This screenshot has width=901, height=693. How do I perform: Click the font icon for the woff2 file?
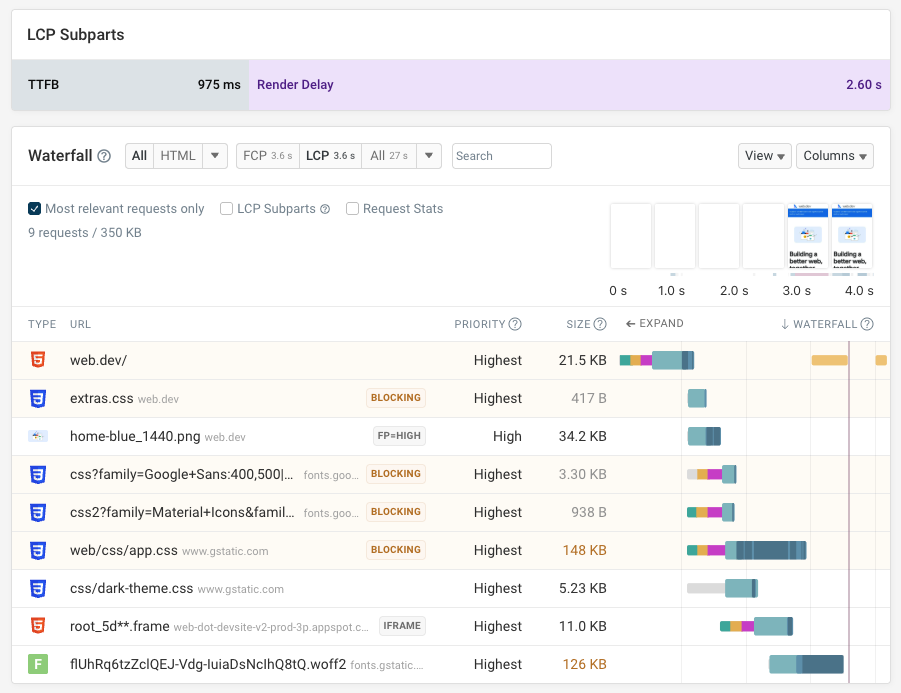click(37, 664)
